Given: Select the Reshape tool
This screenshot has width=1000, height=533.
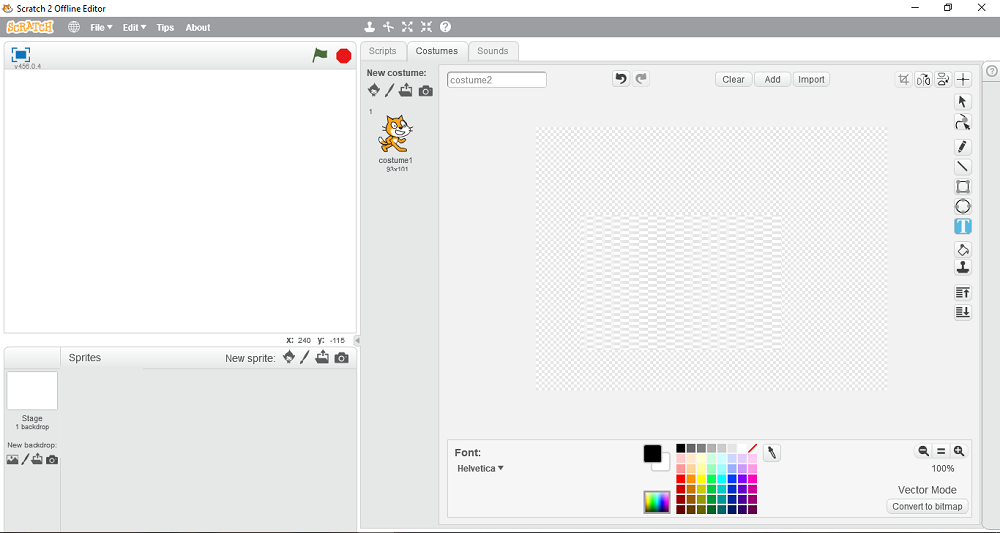Looking at the screenshot, I should (x=963, y=122).
